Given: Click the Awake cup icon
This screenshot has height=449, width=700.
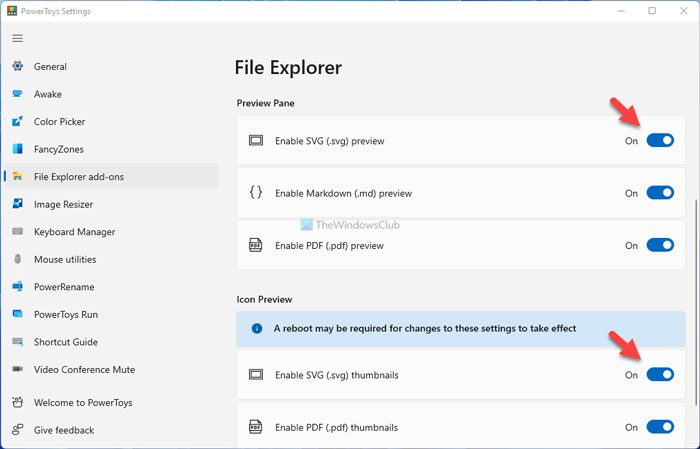Looking at the screenshot, I should click(17, 94).
